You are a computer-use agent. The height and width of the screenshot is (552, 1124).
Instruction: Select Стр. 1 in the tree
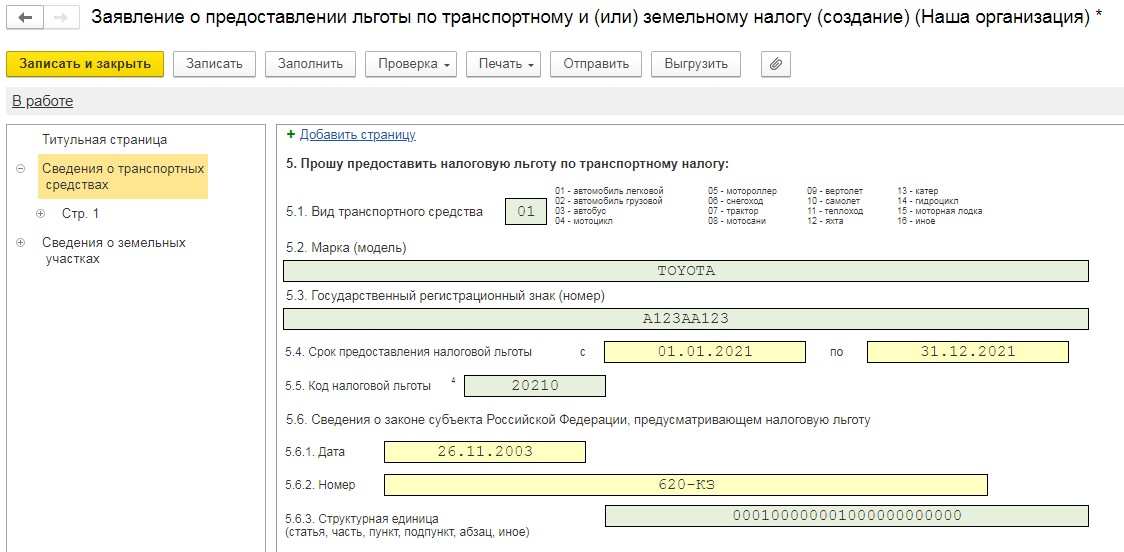(80, 214)
